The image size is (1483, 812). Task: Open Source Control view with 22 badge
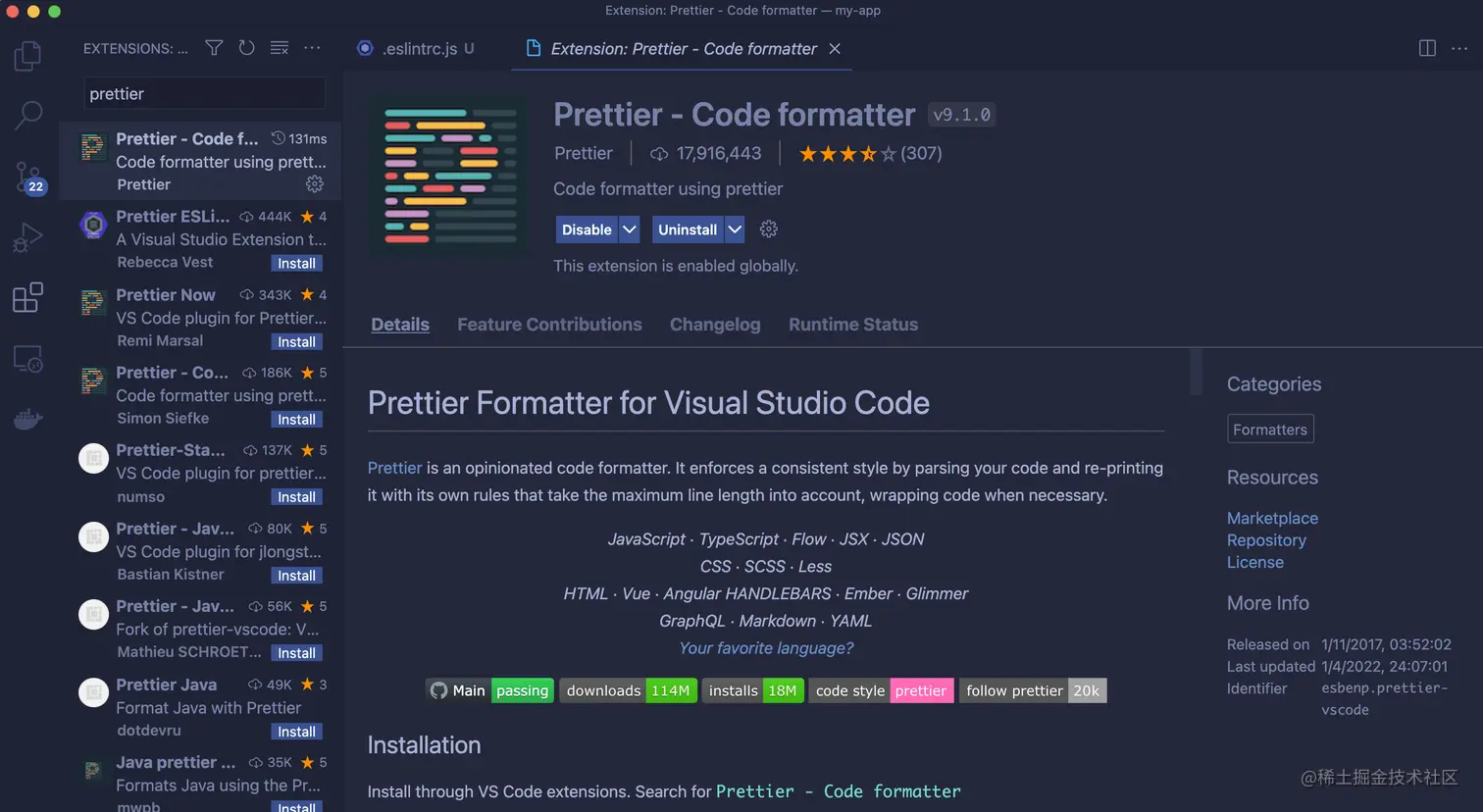pyautogui.click(x=28, y=178)
